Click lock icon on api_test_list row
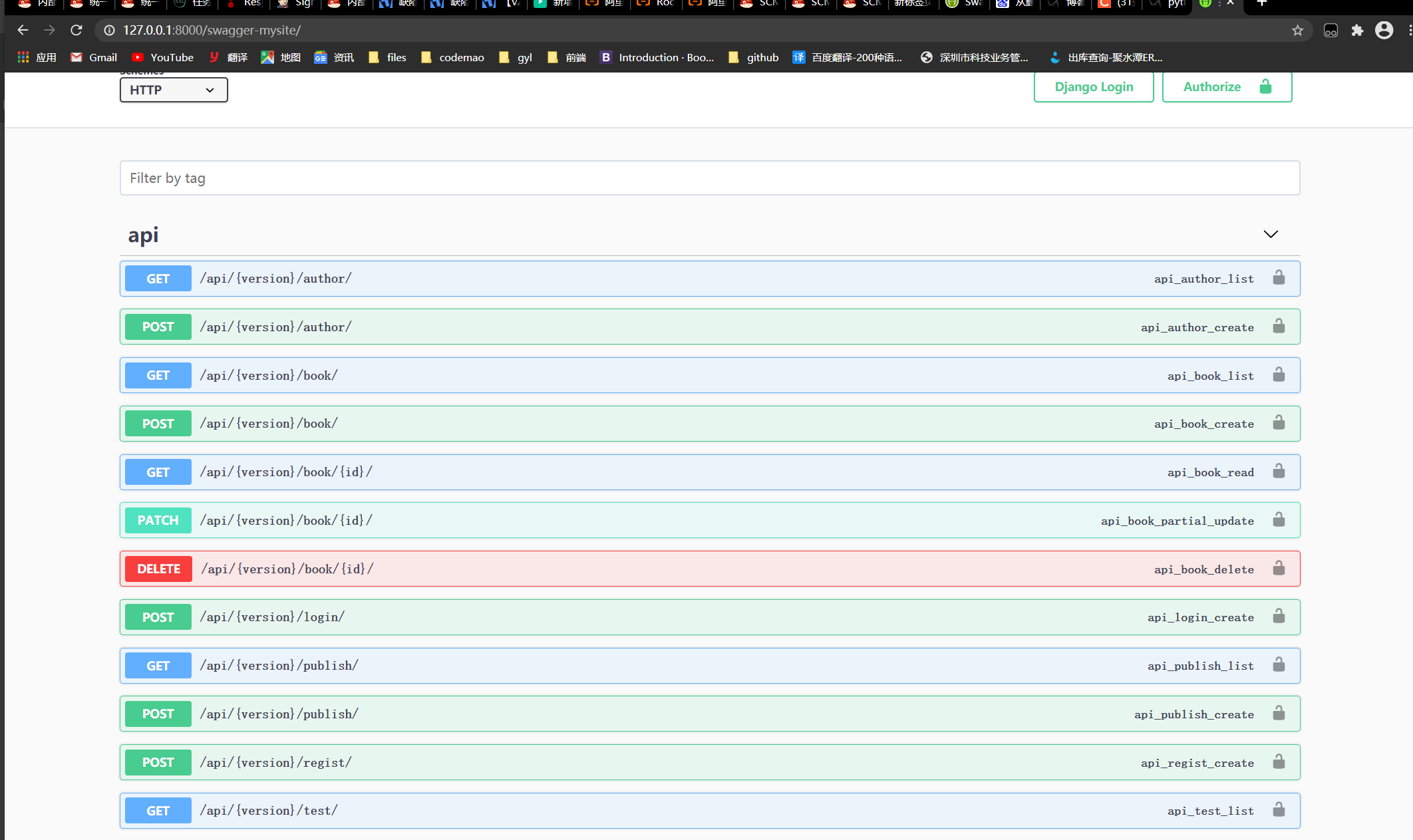 [x=1278, y=810]
